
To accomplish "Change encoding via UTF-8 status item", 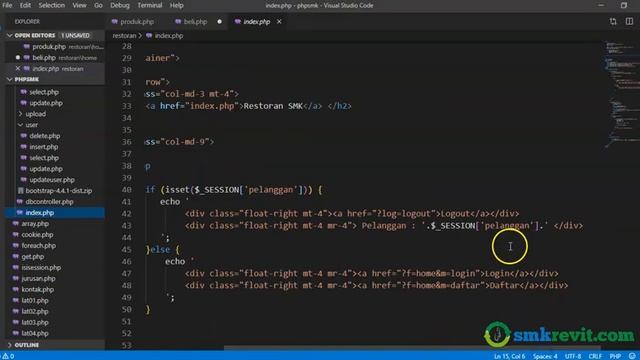I will (573, 356).
